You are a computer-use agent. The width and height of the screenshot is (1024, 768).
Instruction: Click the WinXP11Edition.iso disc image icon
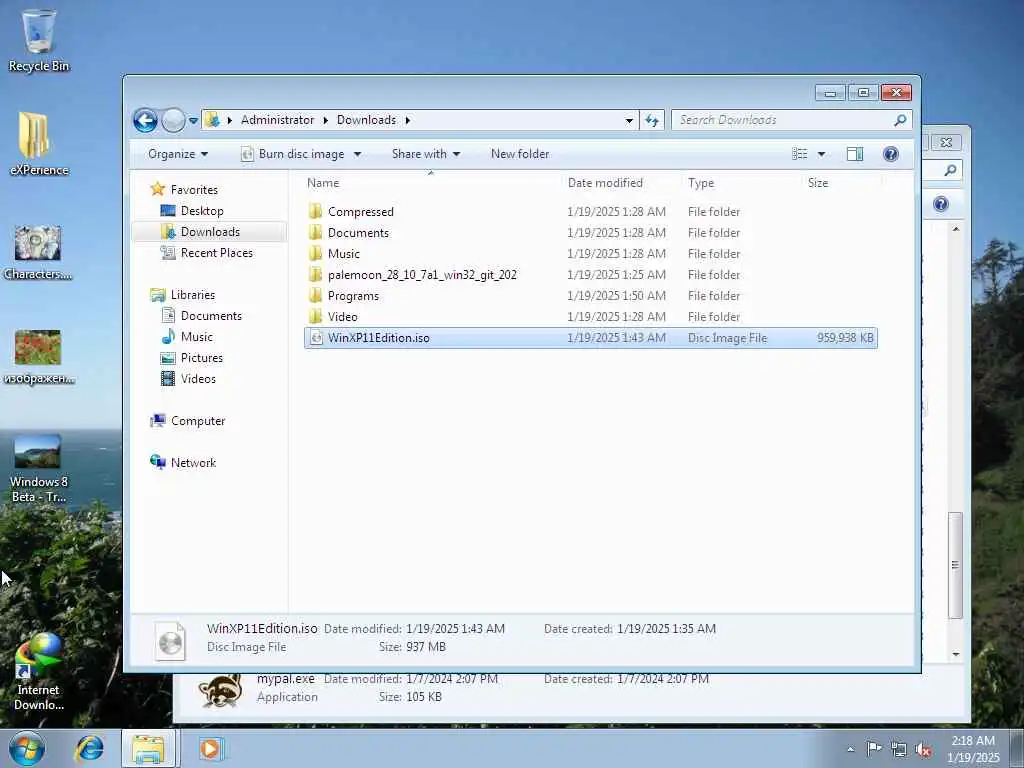point(316,338)
